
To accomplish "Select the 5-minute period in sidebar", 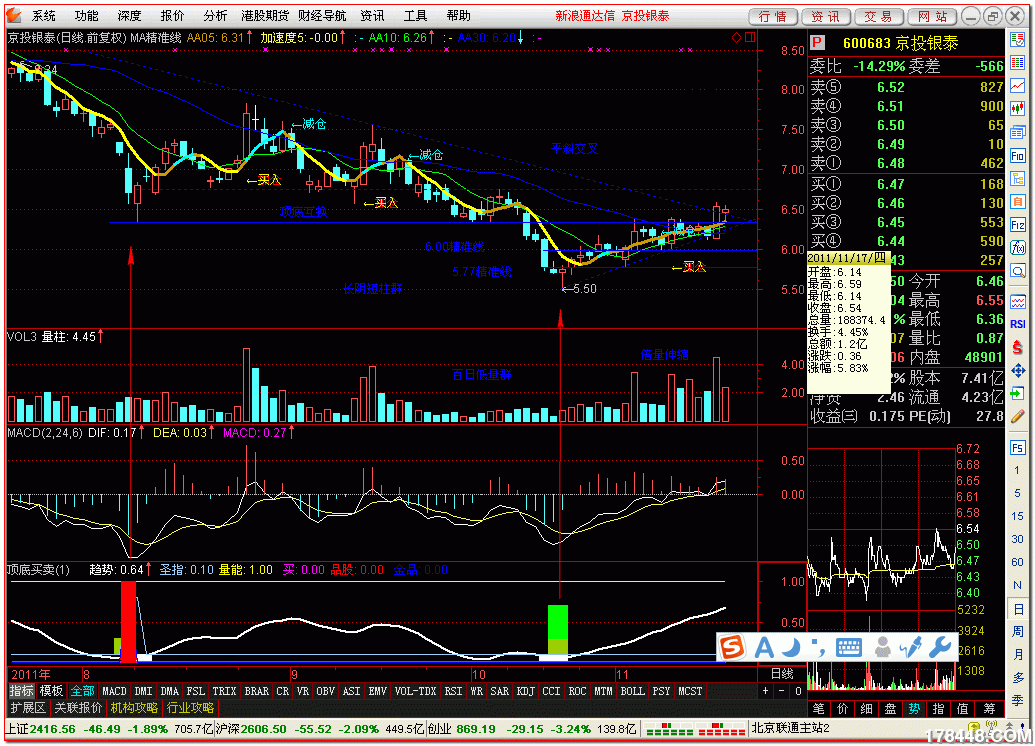I will (x=1017, y=493).
